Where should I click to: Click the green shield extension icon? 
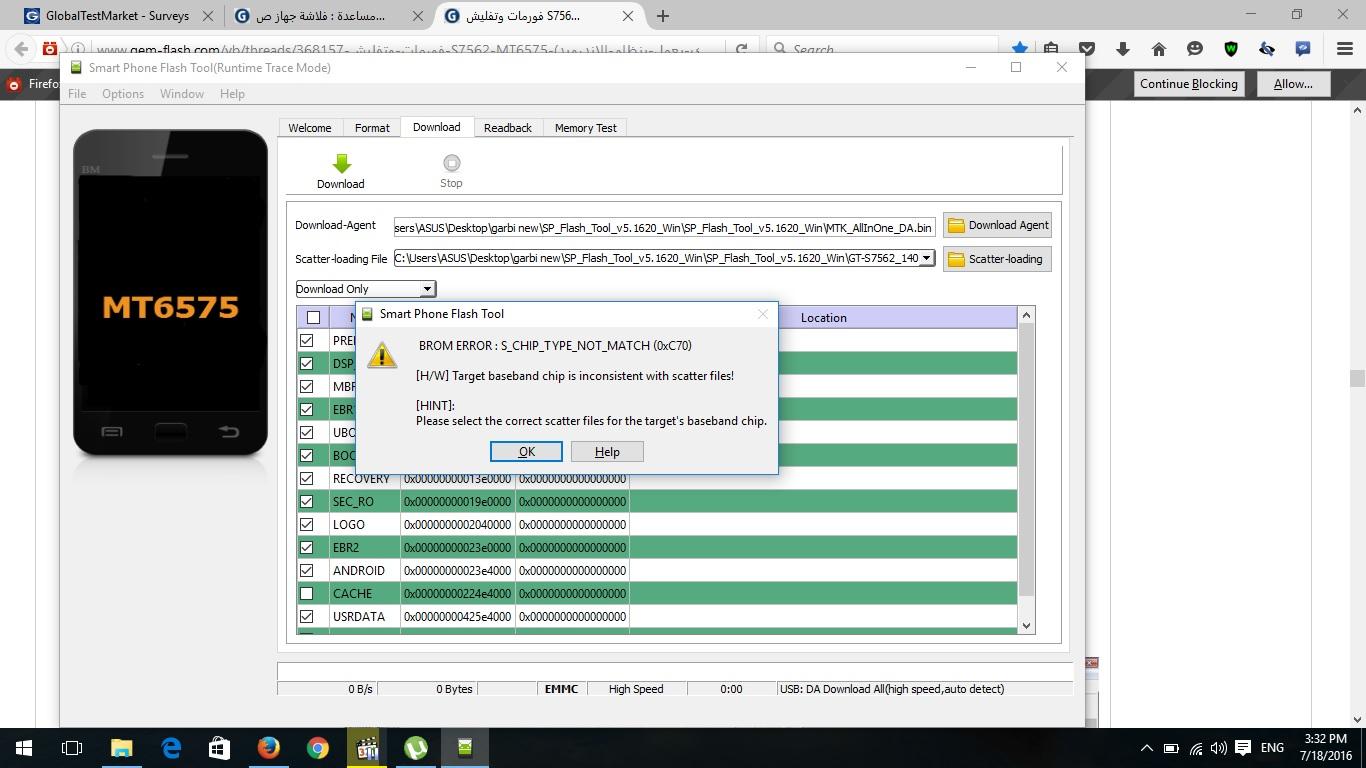(x=1231, y=49)
